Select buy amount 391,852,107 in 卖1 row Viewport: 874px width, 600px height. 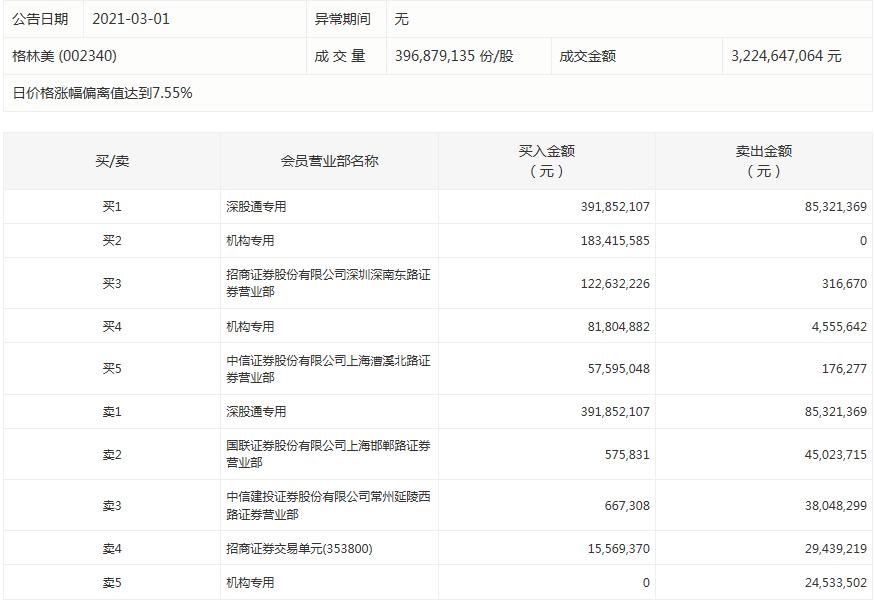click(x=615, y=412)
